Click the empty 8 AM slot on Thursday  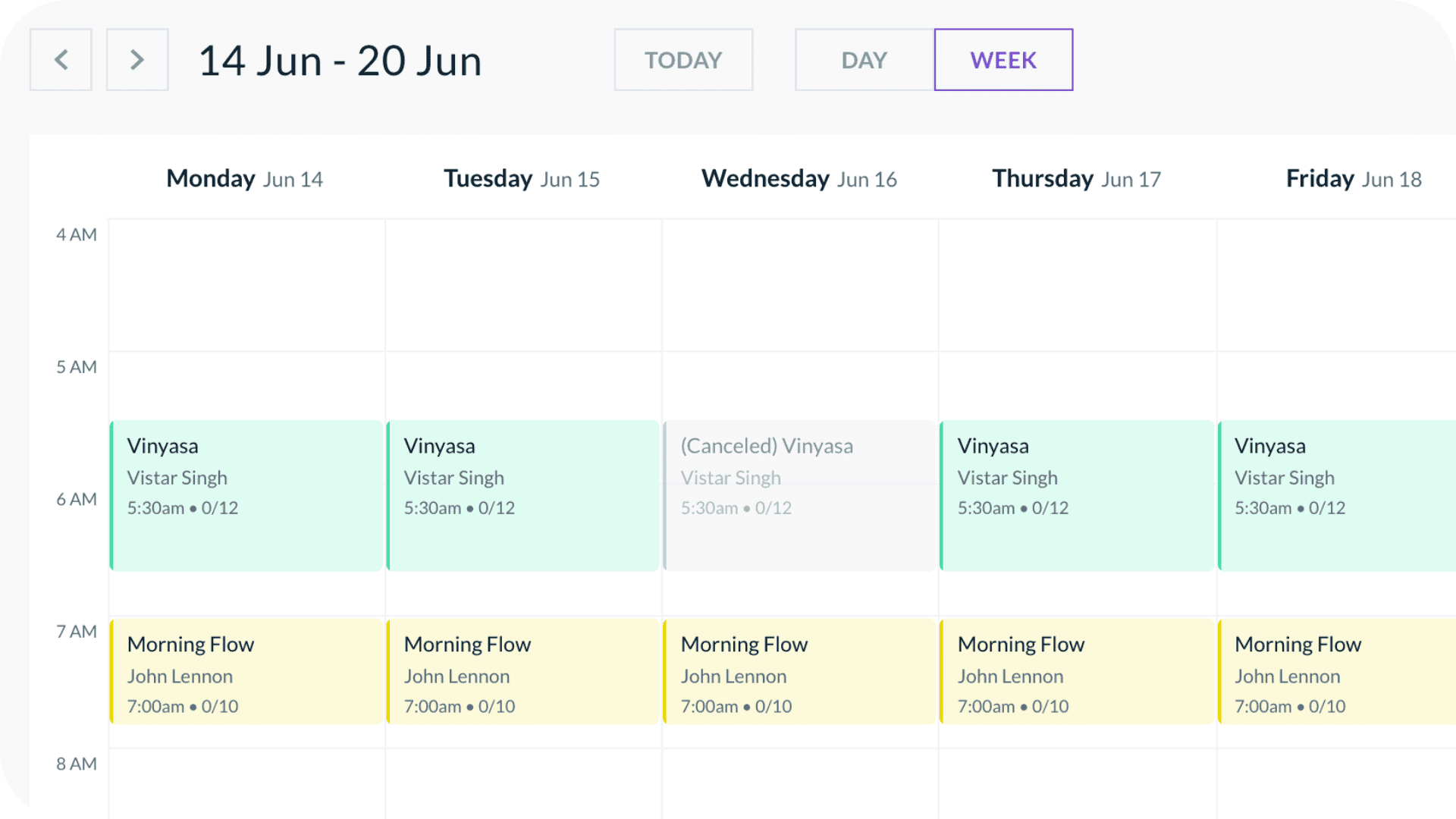tap(1078, 784)
